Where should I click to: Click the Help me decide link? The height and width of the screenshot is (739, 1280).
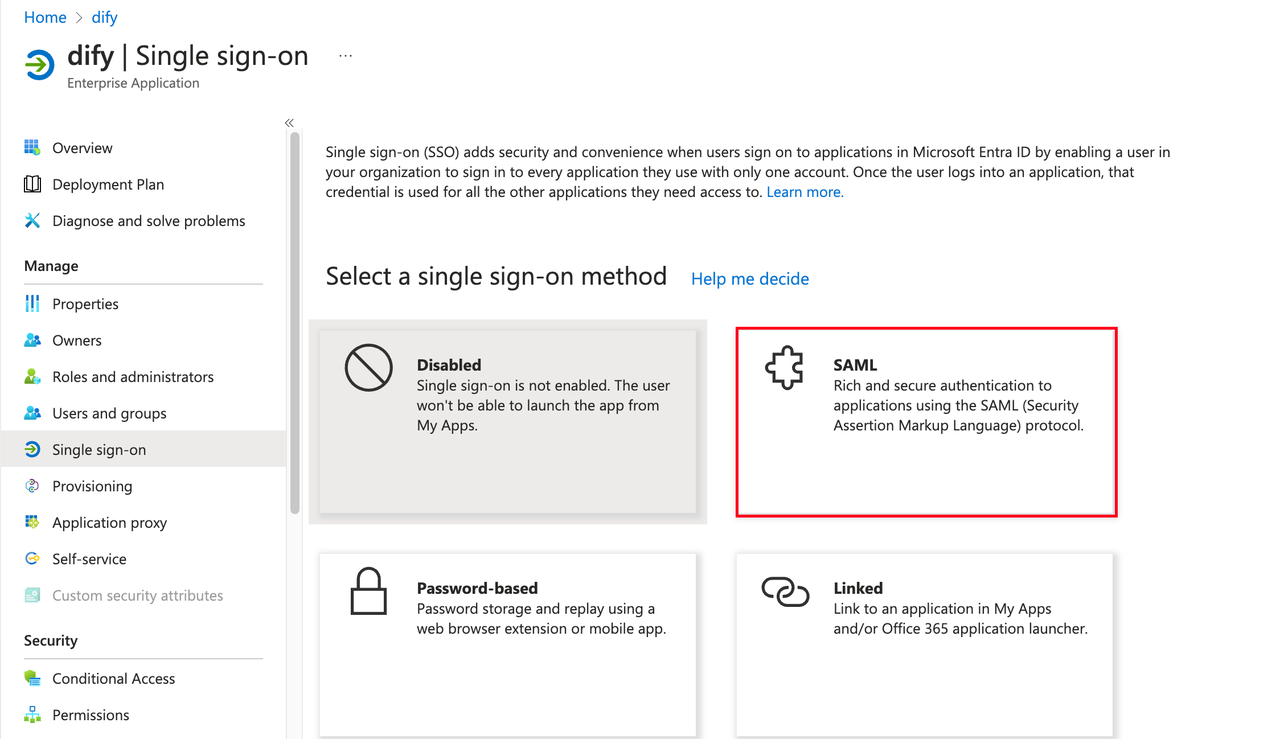750,278
